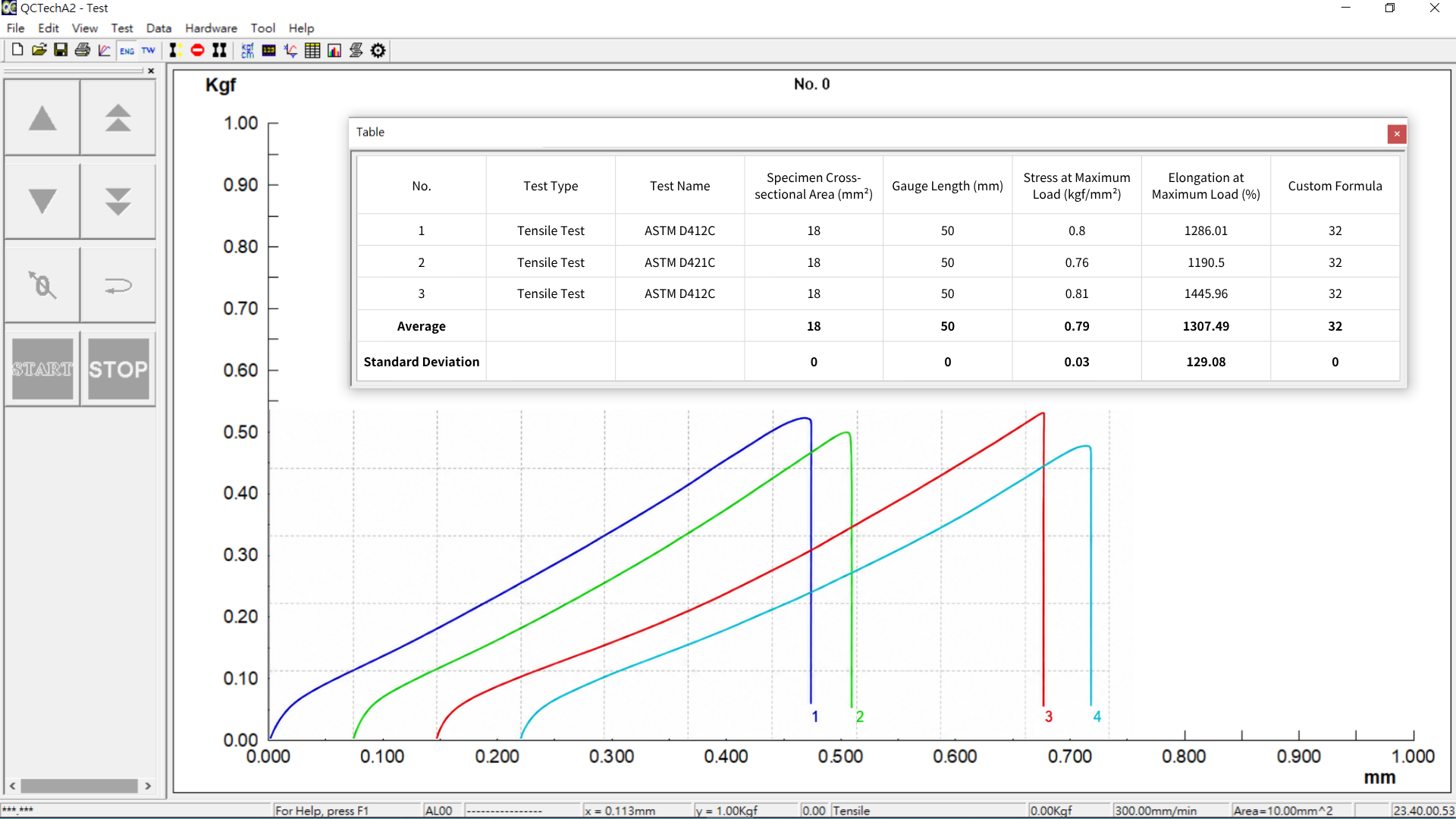Move crosshead up slowly
Viewport: 1456px width, 819px height.
[x=42, y=118]
